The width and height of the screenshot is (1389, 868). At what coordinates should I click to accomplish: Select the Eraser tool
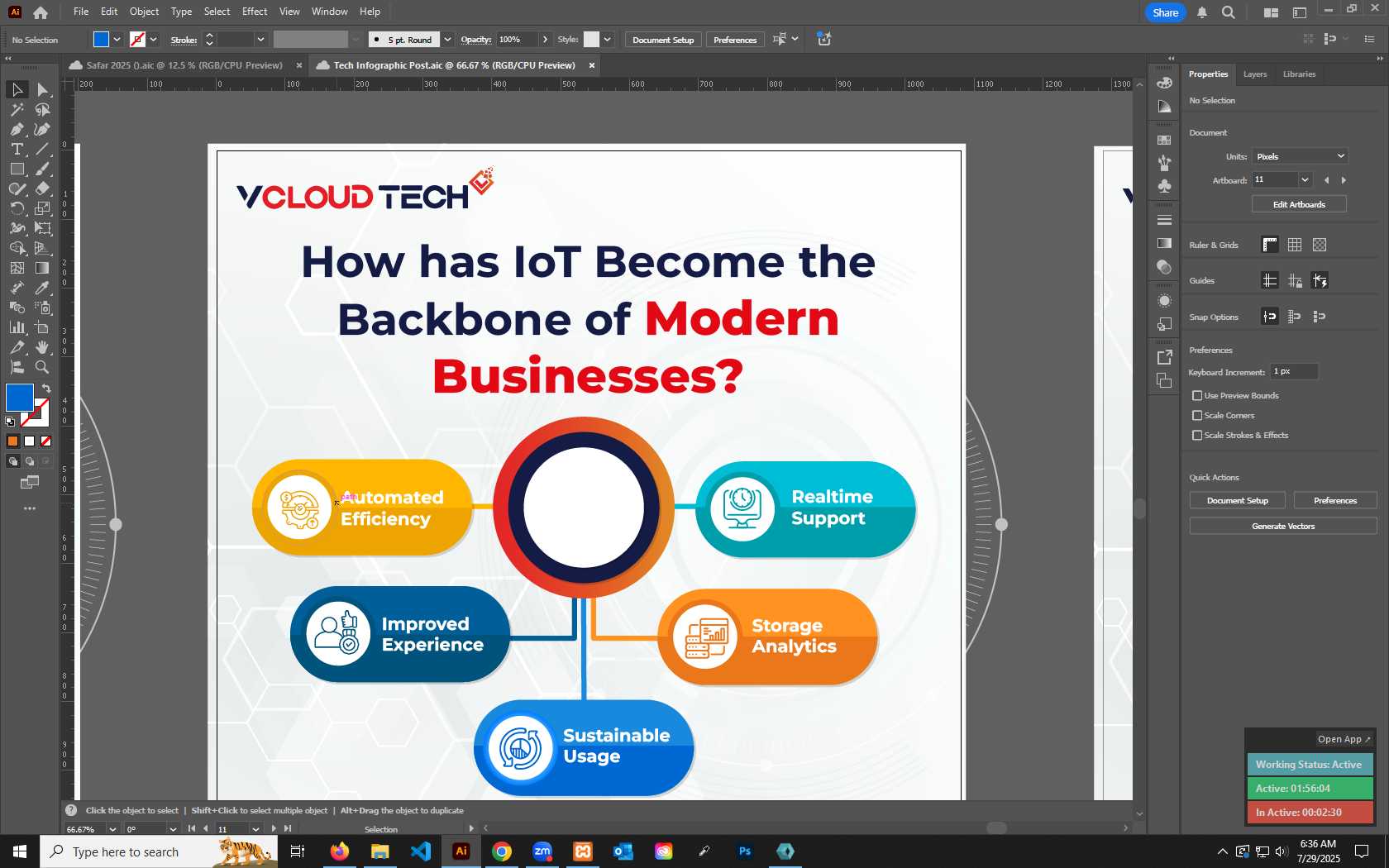click(42, 188)
